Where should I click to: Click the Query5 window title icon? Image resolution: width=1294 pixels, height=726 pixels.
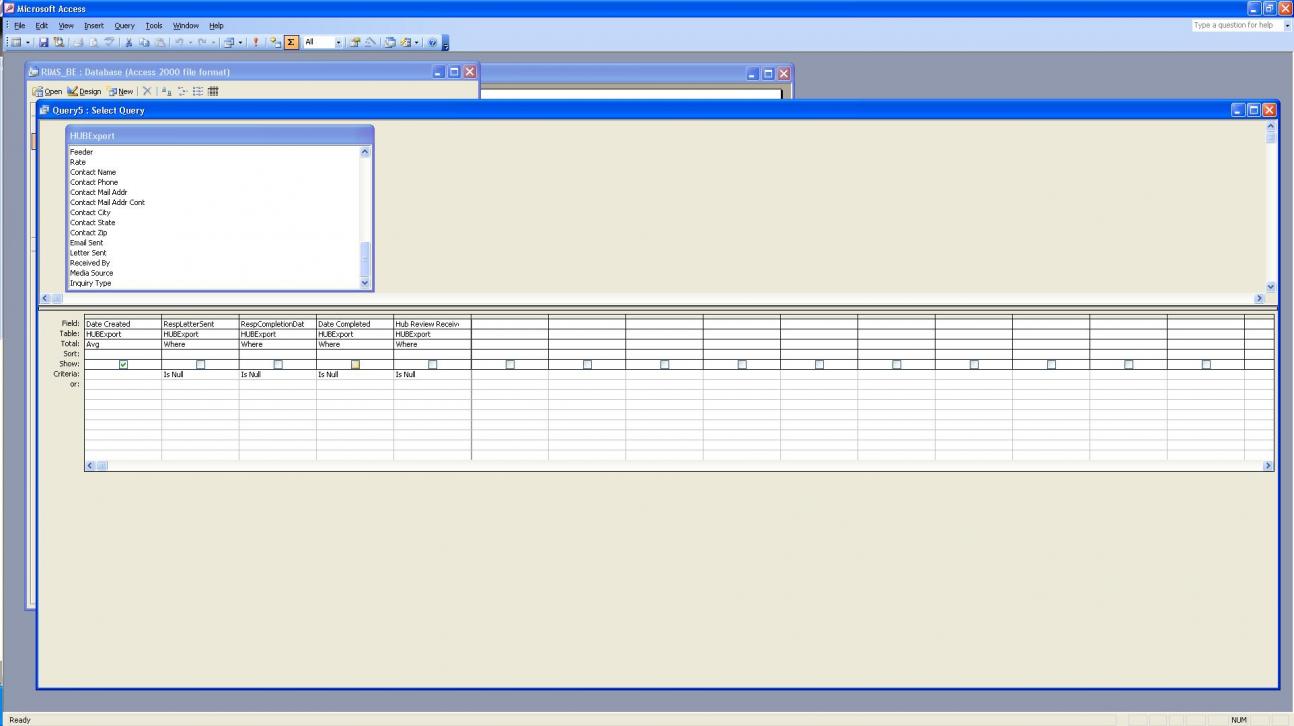pyautogui.click(x=45, y=110)
